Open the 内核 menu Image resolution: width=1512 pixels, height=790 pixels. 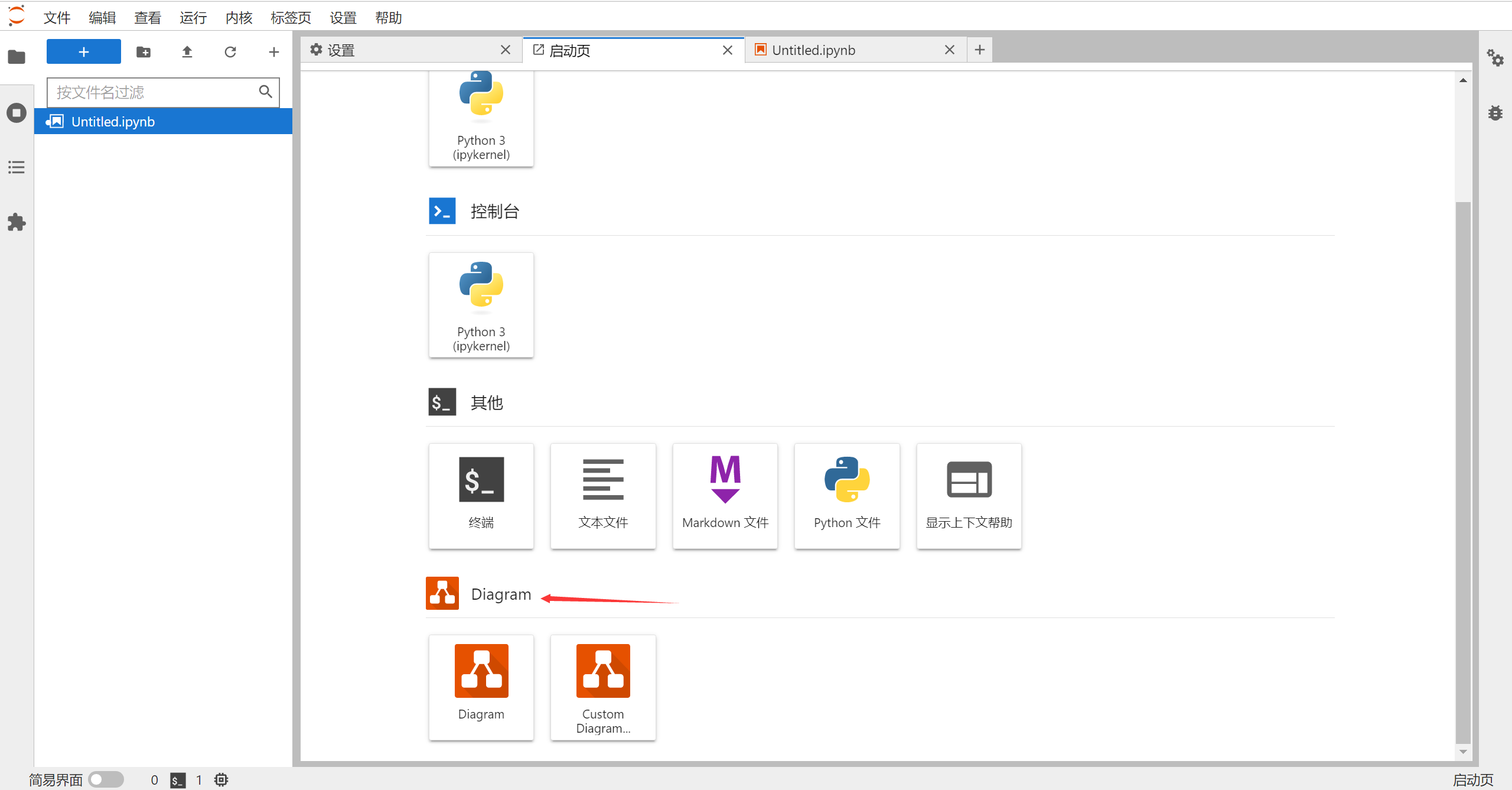pyautogui.click(x=239, y=18)
